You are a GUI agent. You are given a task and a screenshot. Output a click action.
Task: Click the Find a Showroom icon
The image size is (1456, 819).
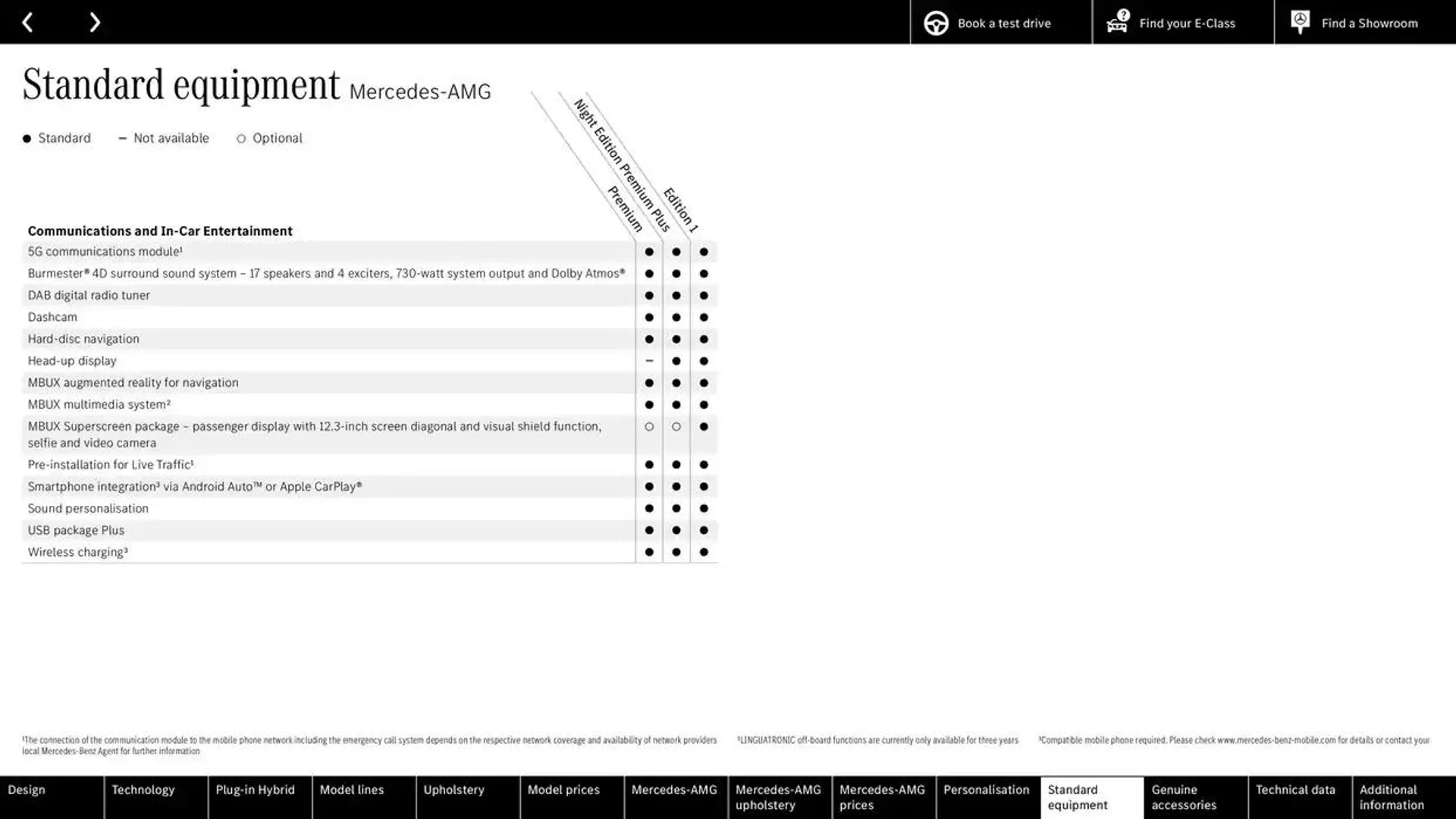(1298, 22)
